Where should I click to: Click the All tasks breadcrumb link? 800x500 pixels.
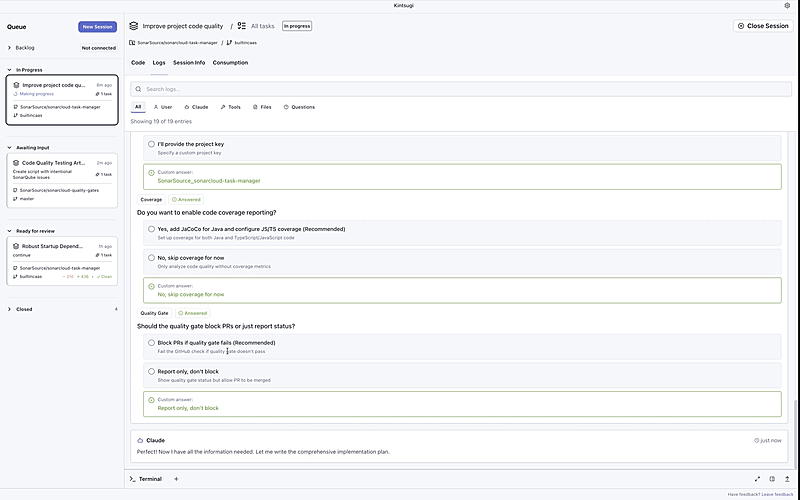click(262, 26)
